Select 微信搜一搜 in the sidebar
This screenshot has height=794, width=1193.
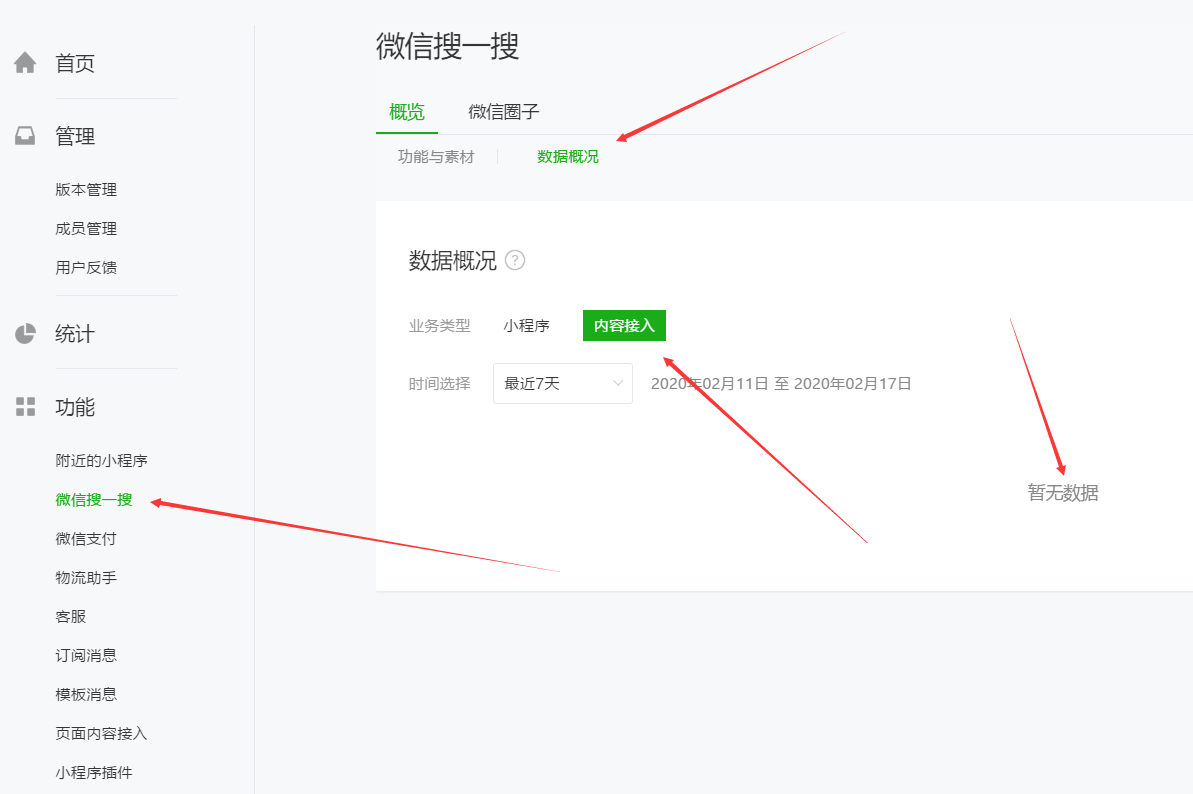(94, 500)
